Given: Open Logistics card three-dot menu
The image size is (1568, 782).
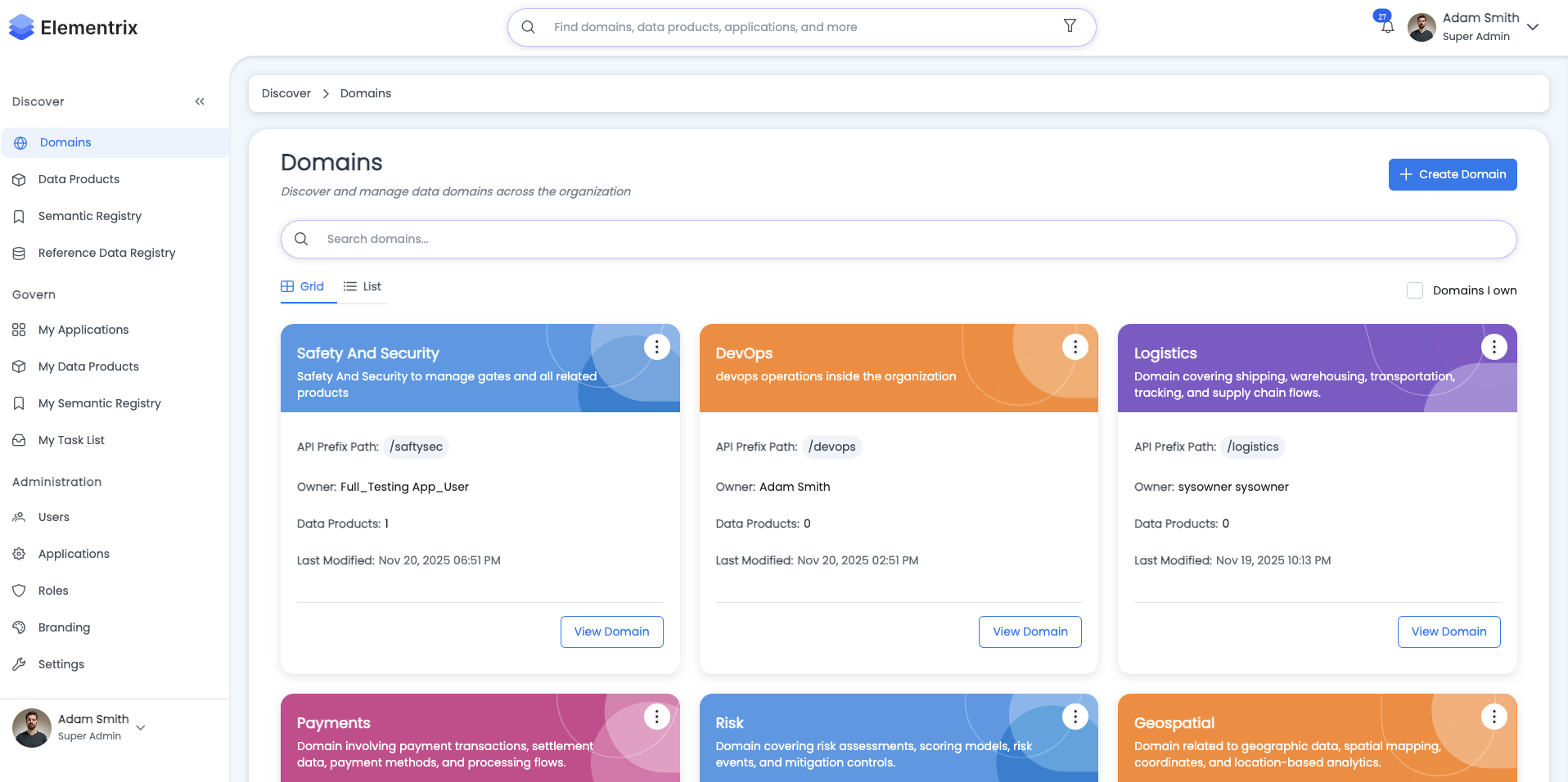Looking at the screenshot, I should click(1494, 347).
